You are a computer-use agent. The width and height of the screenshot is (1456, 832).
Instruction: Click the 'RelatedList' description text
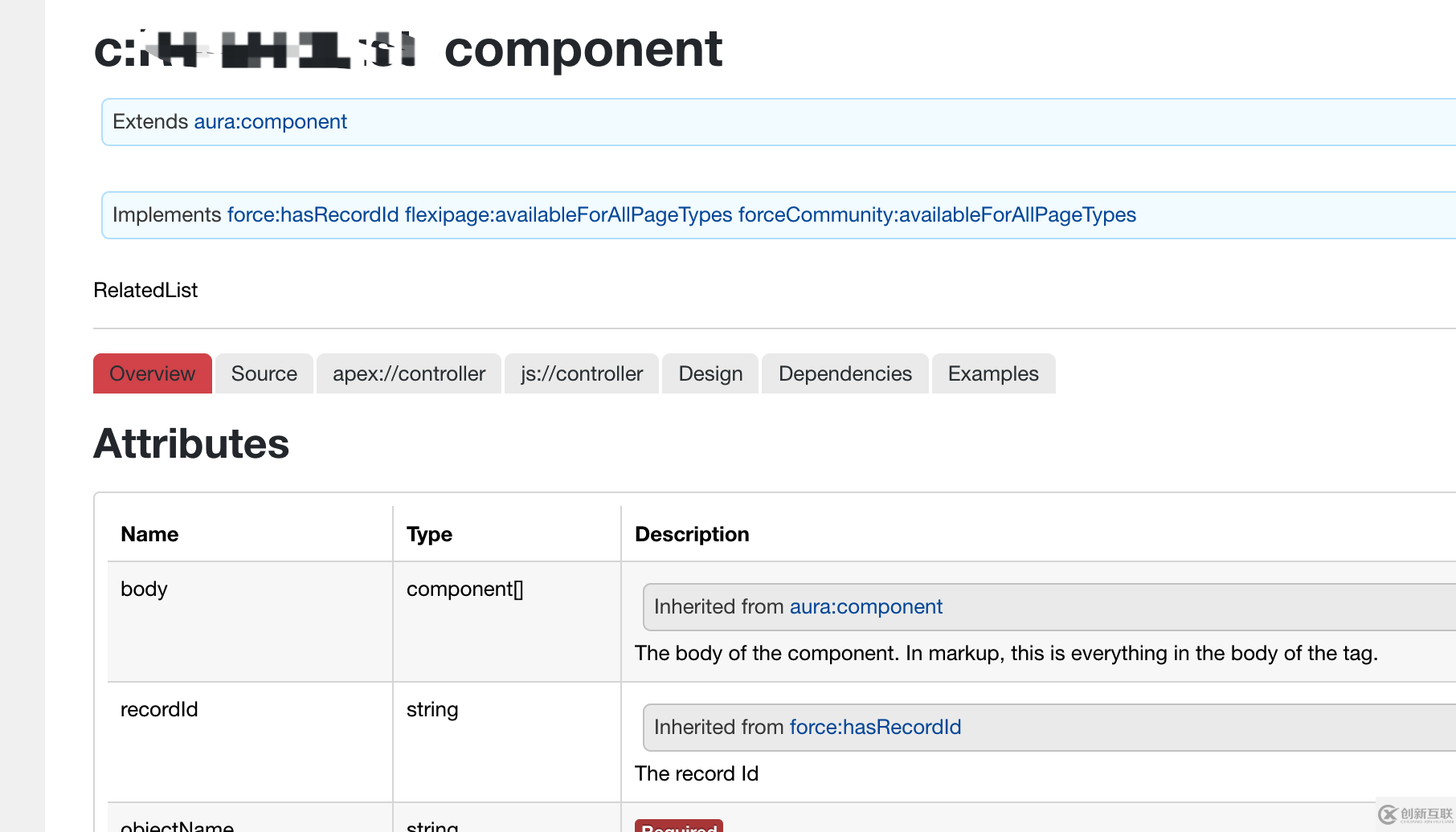click(x=145, y=290)
